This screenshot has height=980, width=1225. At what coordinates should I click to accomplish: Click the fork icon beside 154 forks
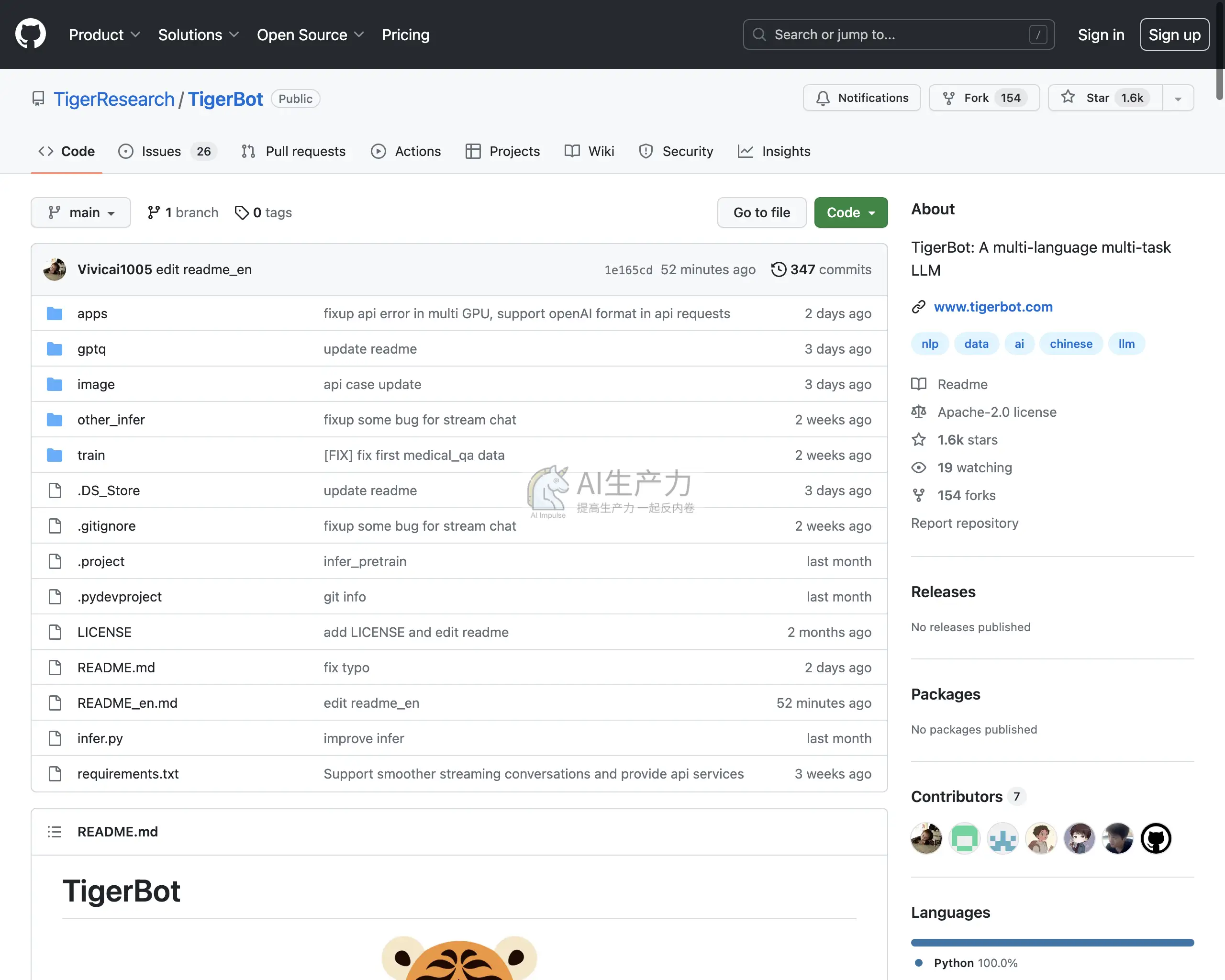pos(918,495)
